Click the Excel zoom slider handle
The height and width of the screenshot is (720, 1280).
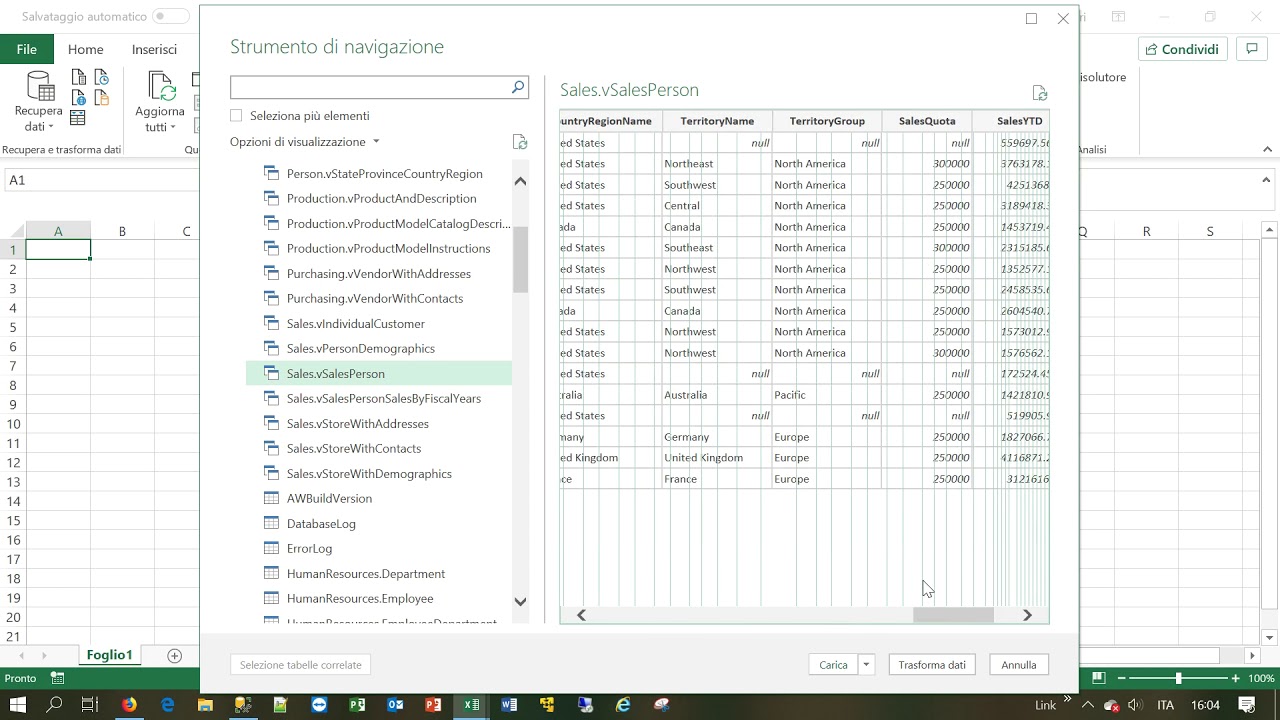pos(1178,679)
